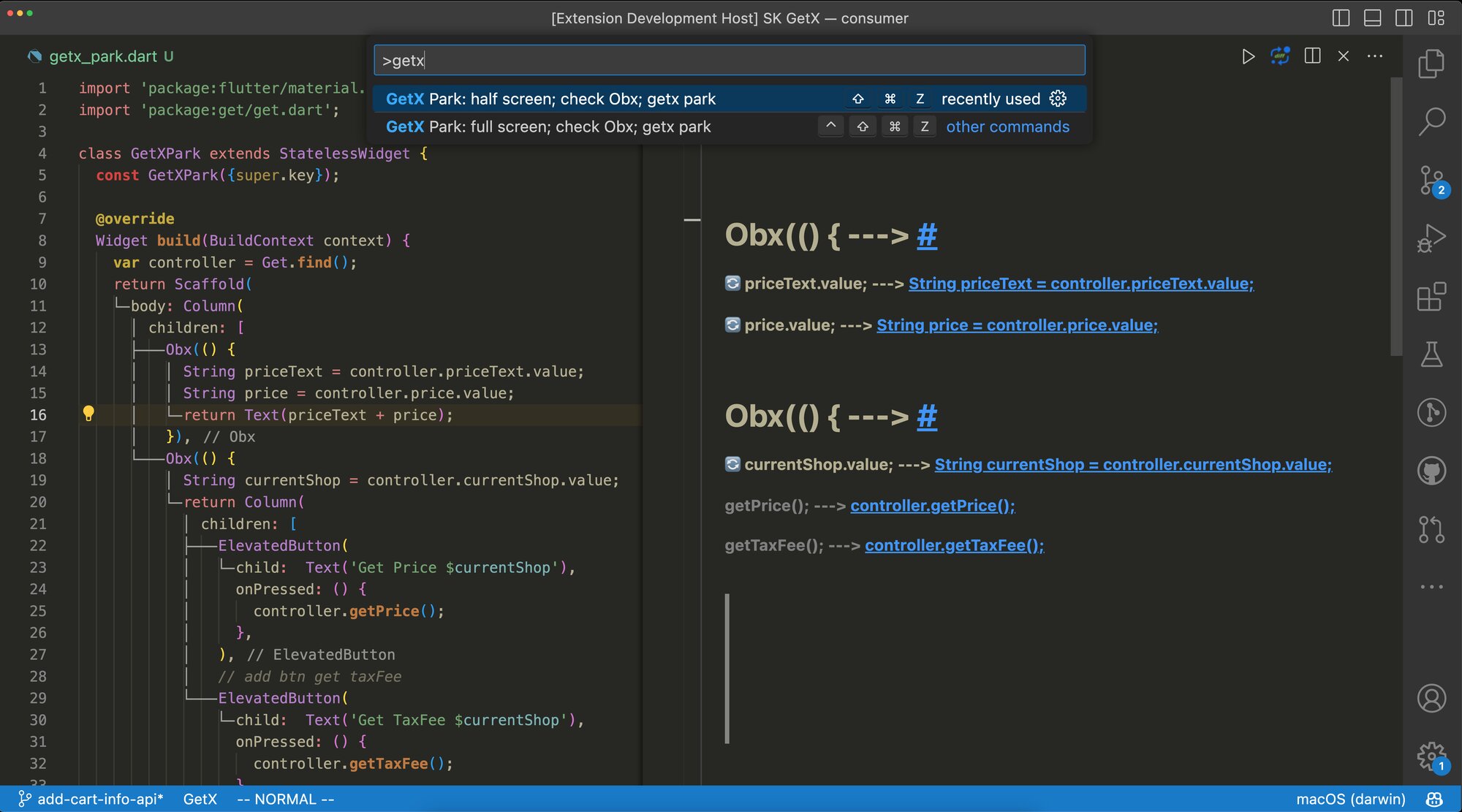Toggle the primary side bar layout button

(x=1341, y=18)
